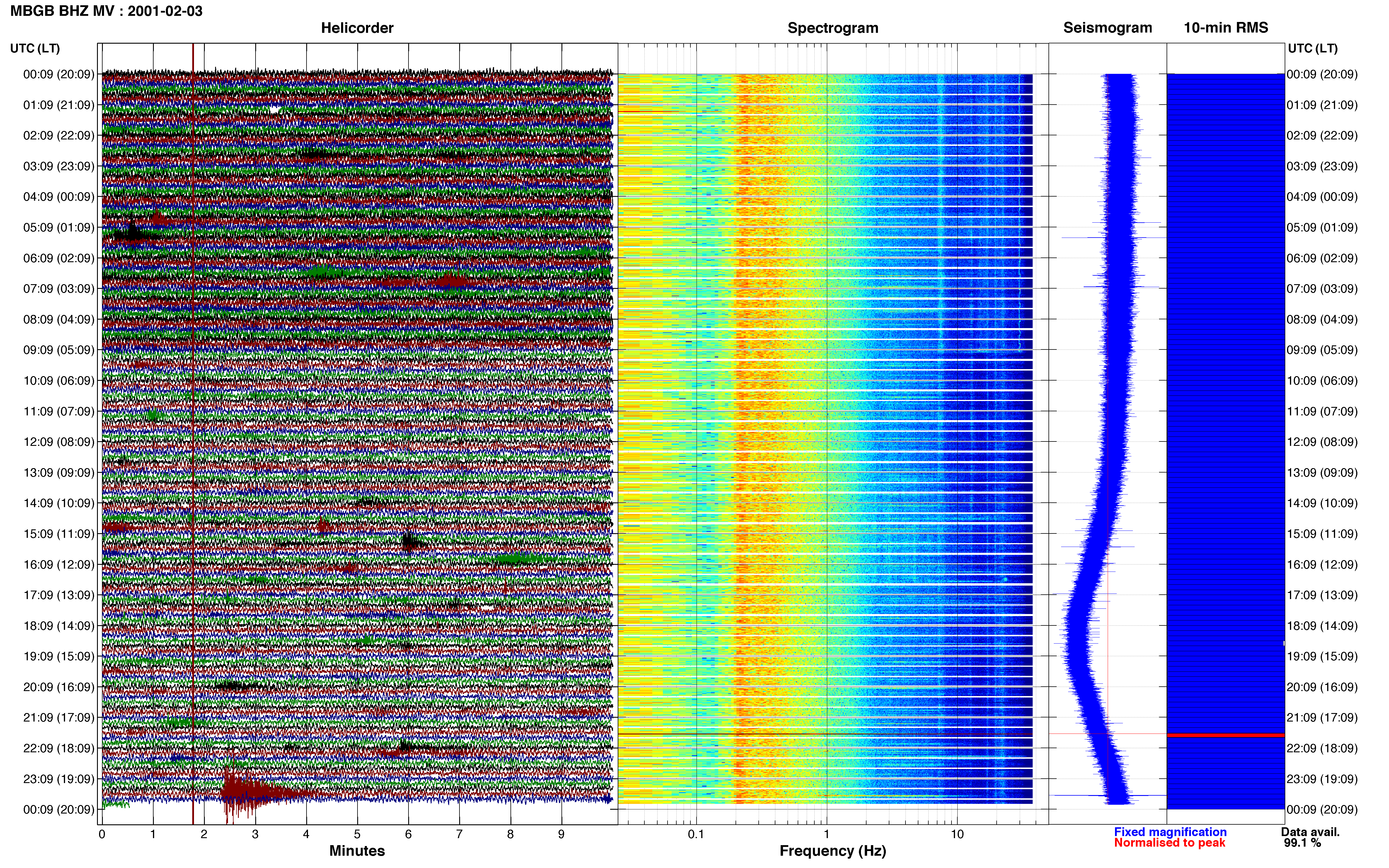Click left-axis time label 19:09 (15:09)
The image size is (1389, 868).
click(59, 656)
